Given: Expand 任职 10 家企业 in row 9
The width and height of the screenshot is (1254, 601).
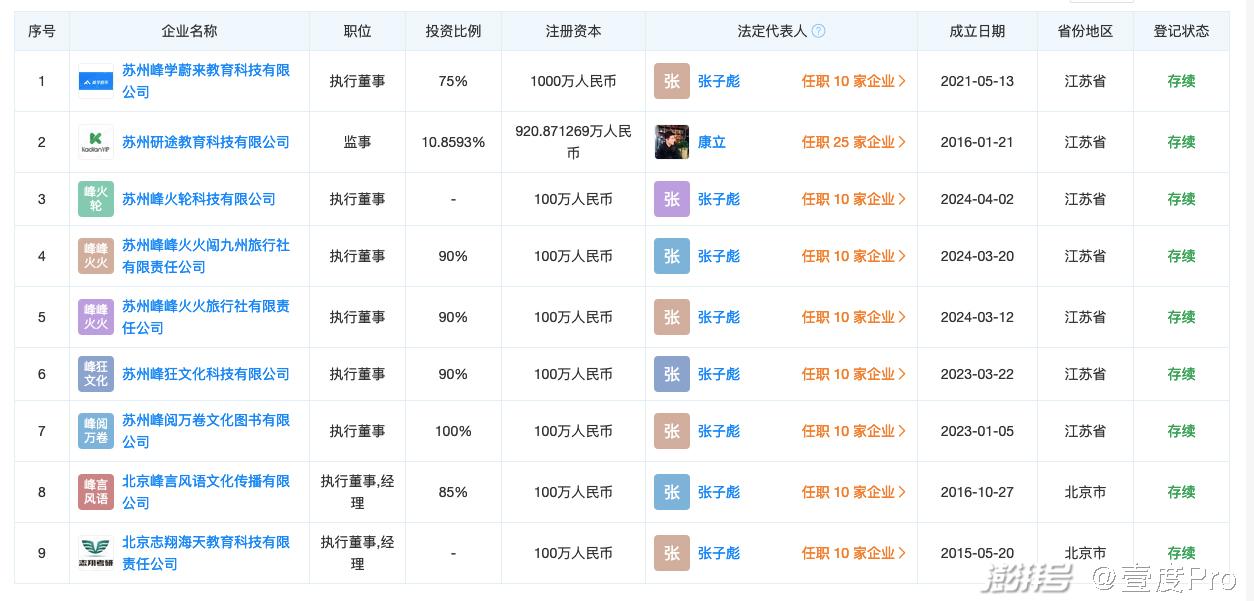Looking at the screenshot, I should (853, 553).
